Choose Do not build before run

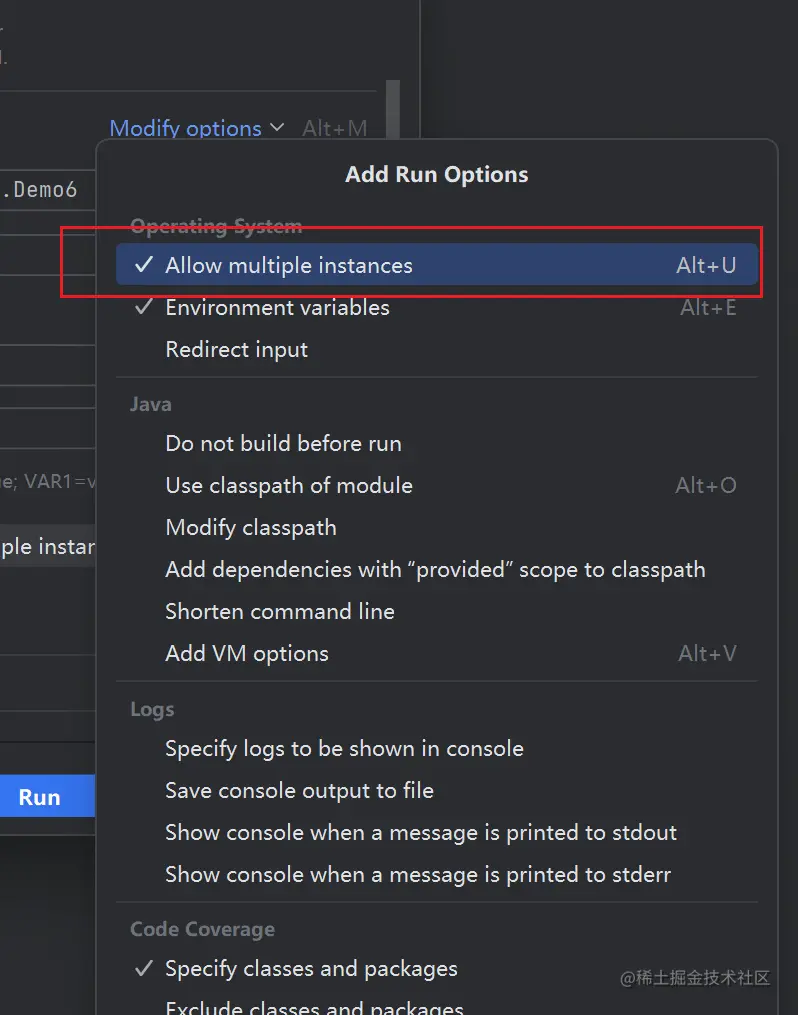click(283, 444)
